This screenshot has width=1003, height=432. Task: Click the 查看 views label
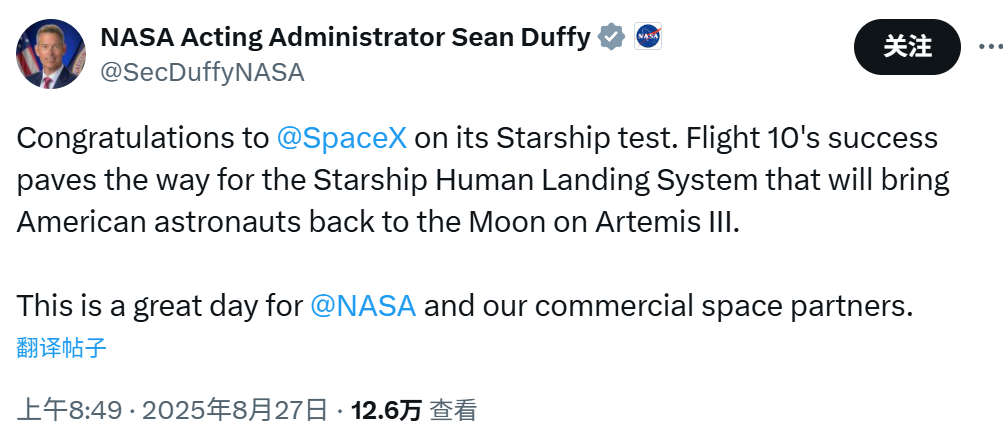point(453,410)
